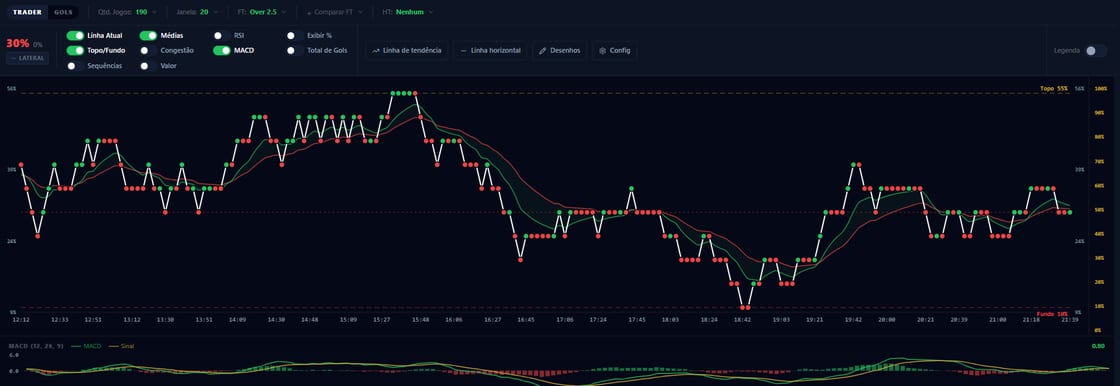Click the Topo 55% label
The image size is (1120, 386).
[1054, 89]
